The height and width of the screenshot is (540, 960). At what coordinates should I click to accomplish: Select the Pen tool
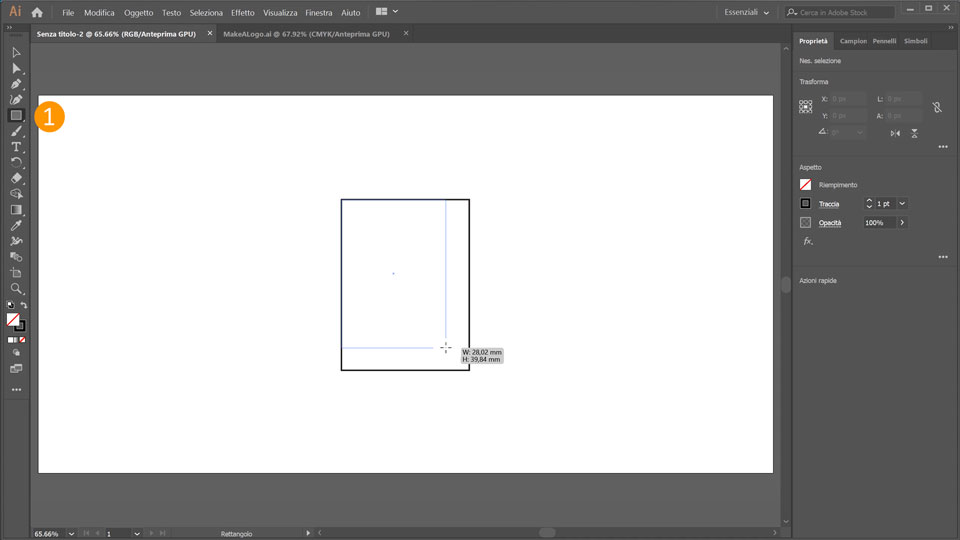pyautogui.click(x=16, y=84)
